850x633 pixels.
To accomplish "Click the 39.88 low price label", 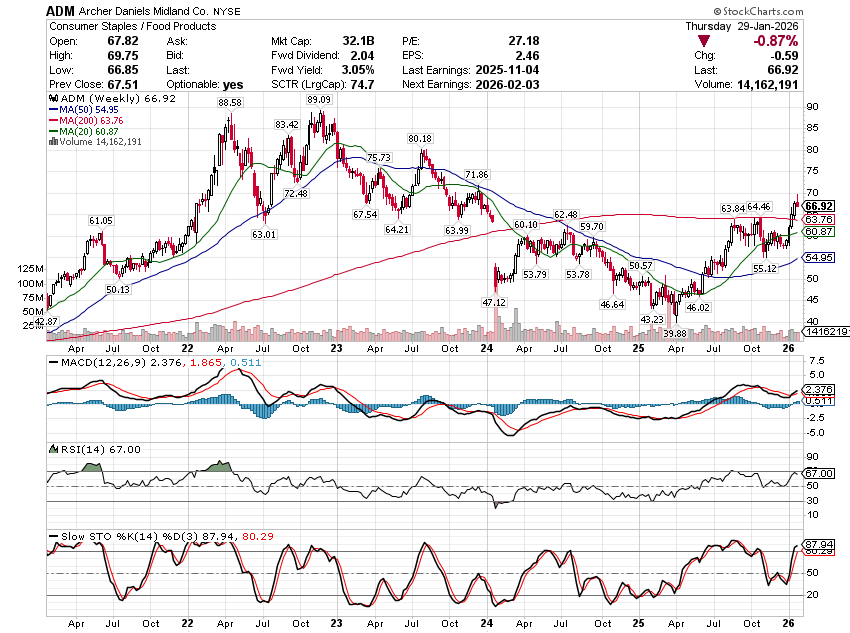I will (x=675, y=334).
